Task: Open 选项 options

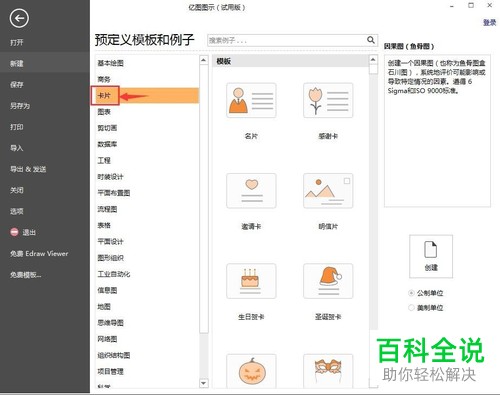Action: 17,211
